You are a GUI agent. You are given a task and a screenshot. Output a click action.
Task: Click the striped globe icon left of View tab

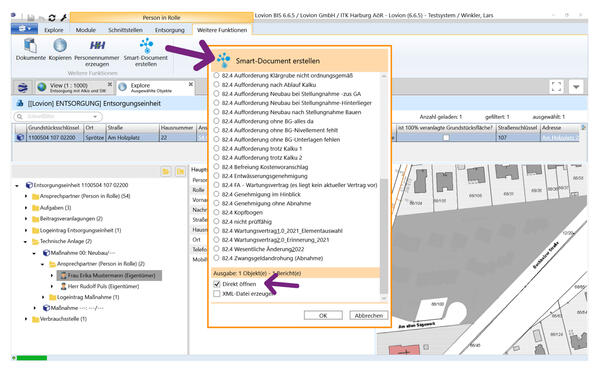[x=23, y=88]
